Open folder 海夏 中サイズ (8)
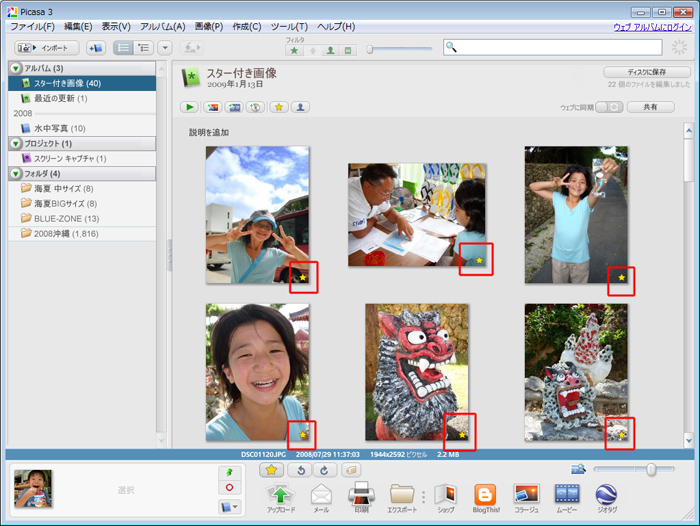This screenshot has width=700, height=526. point(82,188)
